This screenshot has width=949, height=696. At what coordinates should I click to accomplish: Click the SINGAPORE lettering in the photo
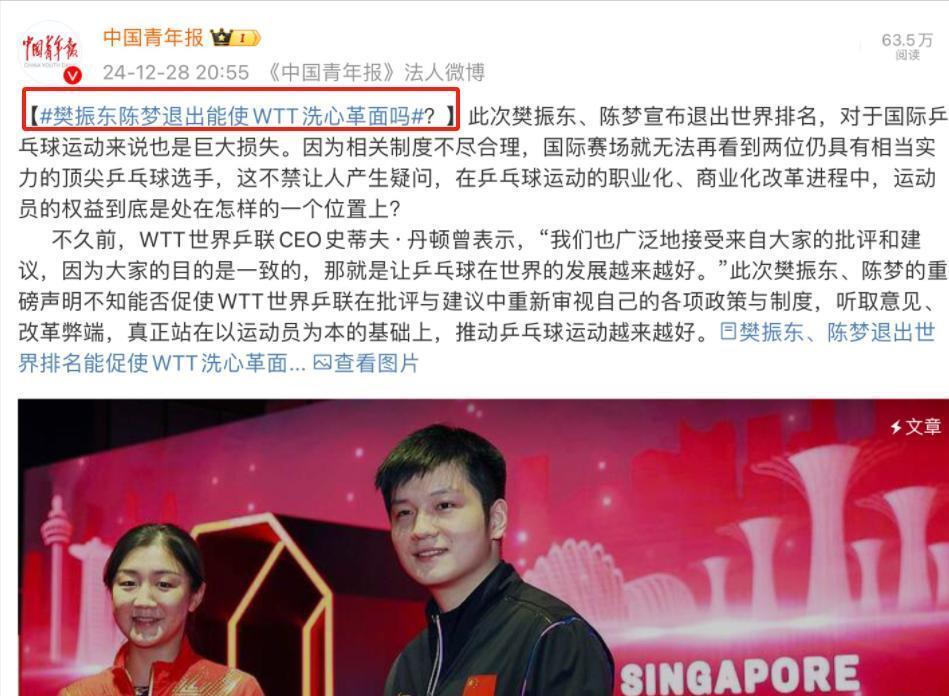[x=740, y=675]
